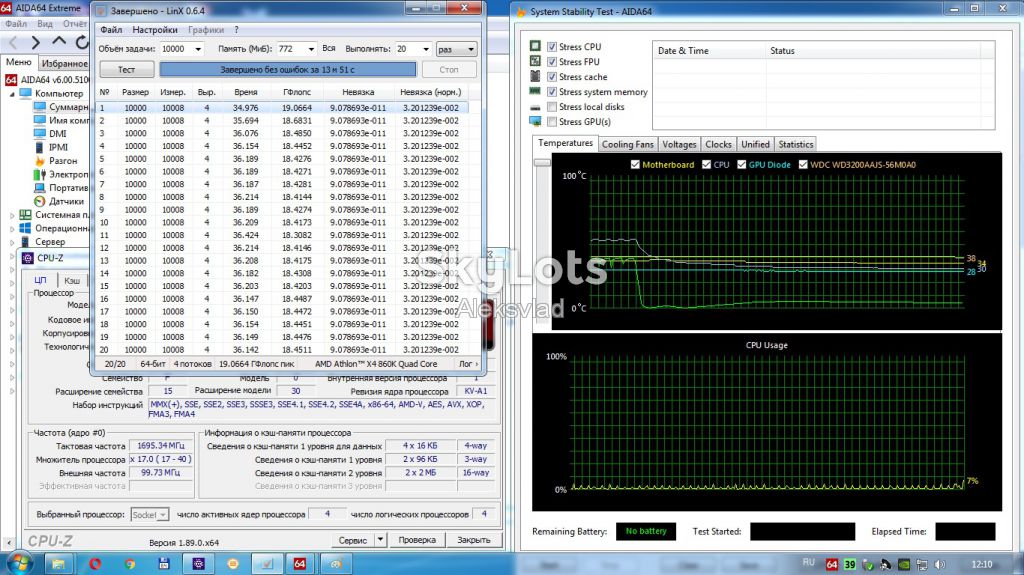
Task: Toggle the Stress system memory checkbox
Action: 552,92
